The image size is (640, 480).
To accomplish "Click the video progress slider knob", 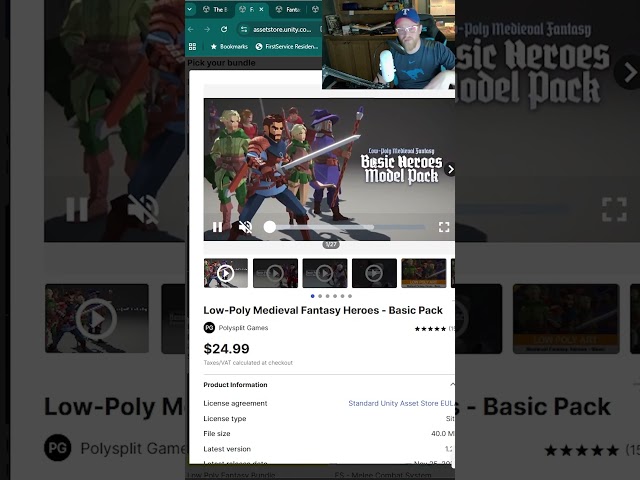I will [269, 227].
